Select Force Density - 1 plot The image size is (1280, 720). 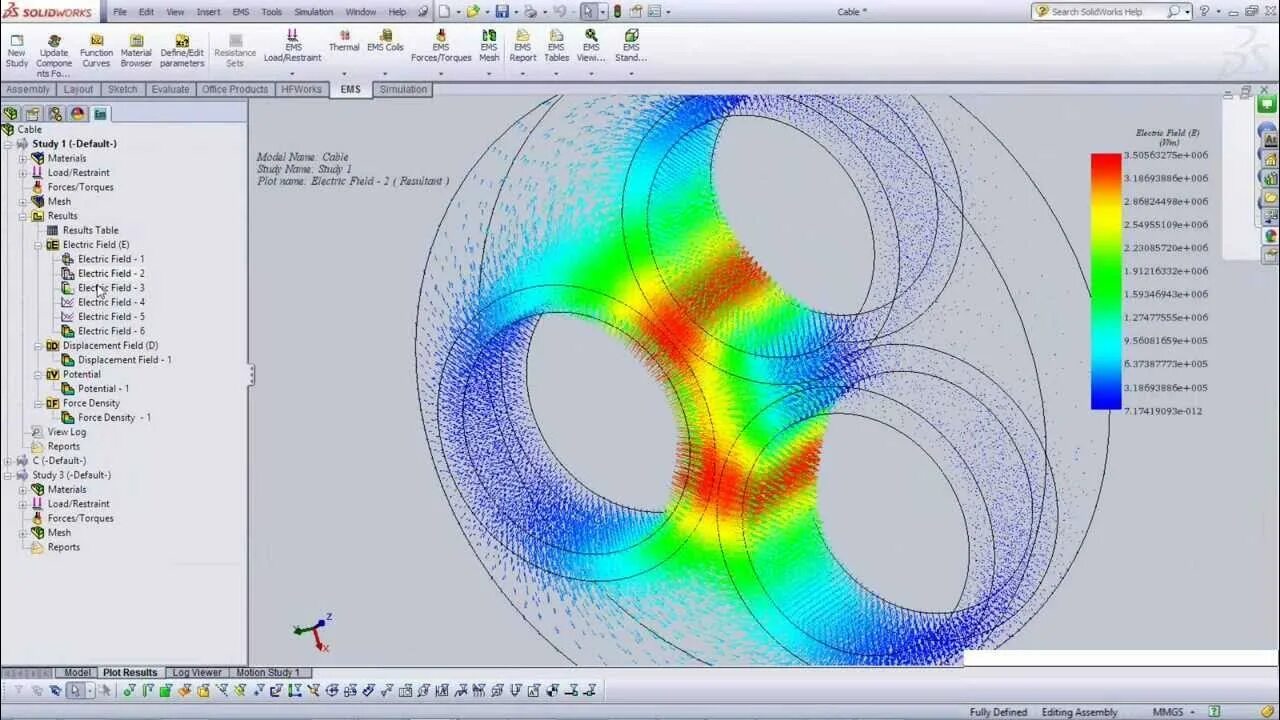[x=106, y=417]
